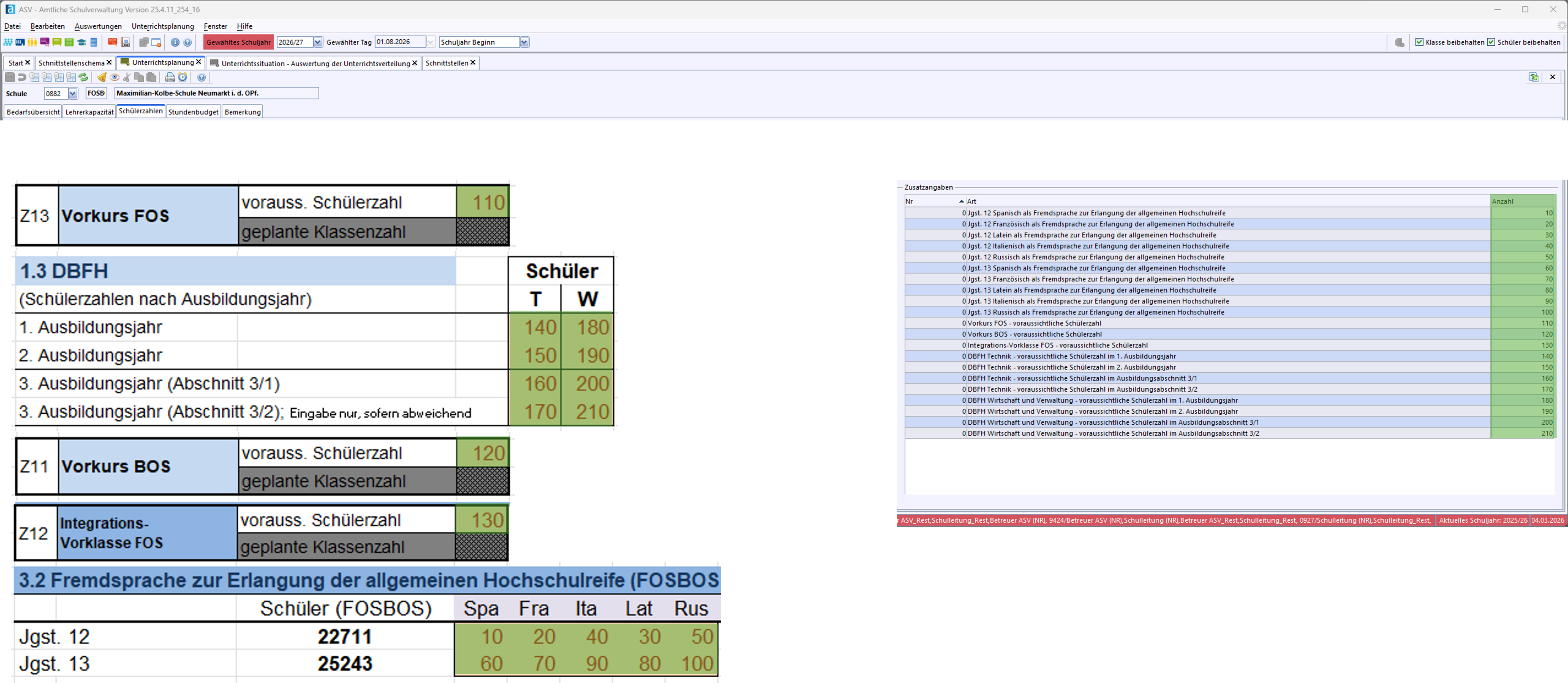Switch to the Lehrerkapazität tab
This screenshot has width=1568, height=683.
(x=89, y=112)
